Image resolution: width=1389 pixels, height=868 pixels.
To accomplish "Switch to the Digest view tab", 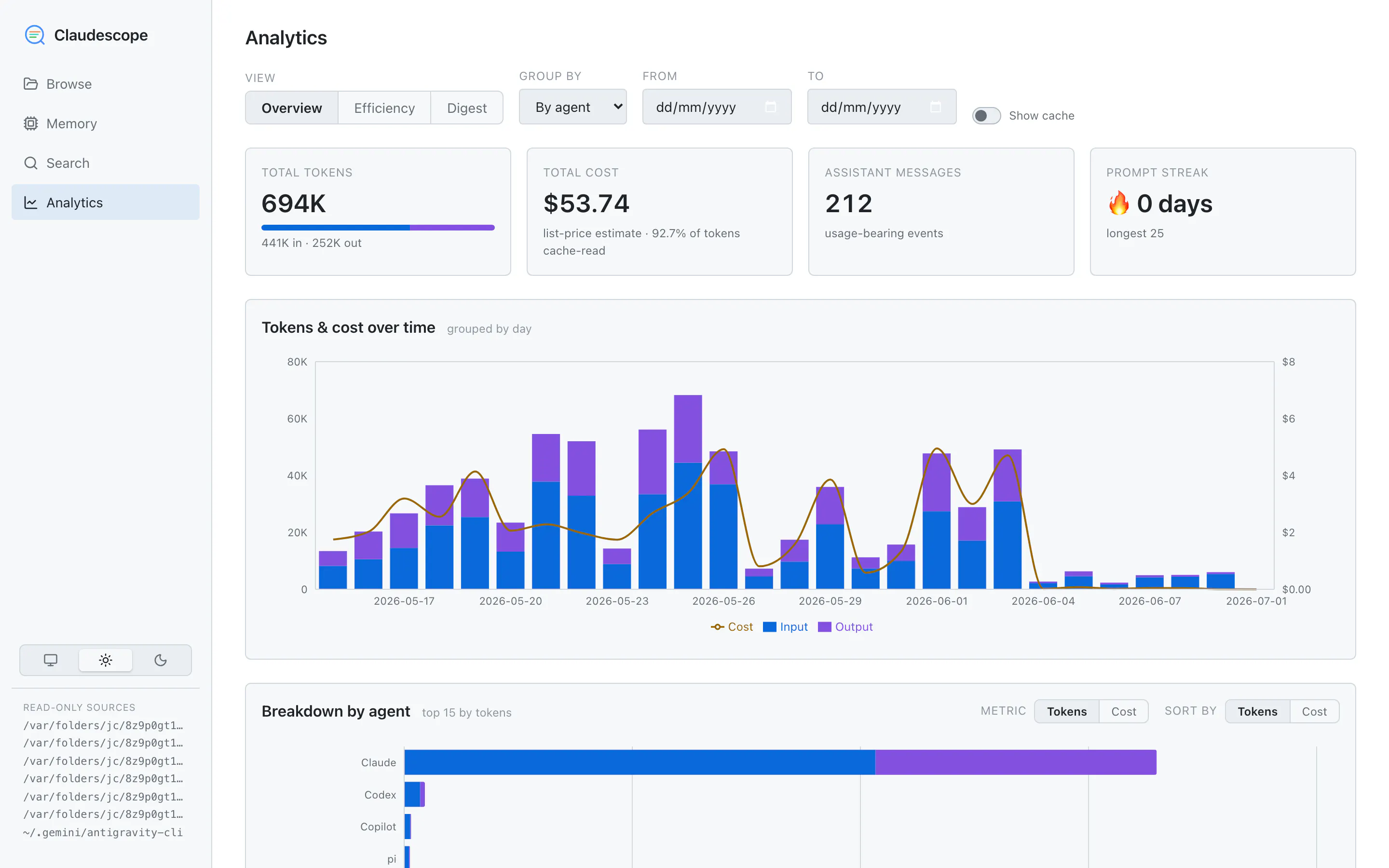I will click(467, 108).
